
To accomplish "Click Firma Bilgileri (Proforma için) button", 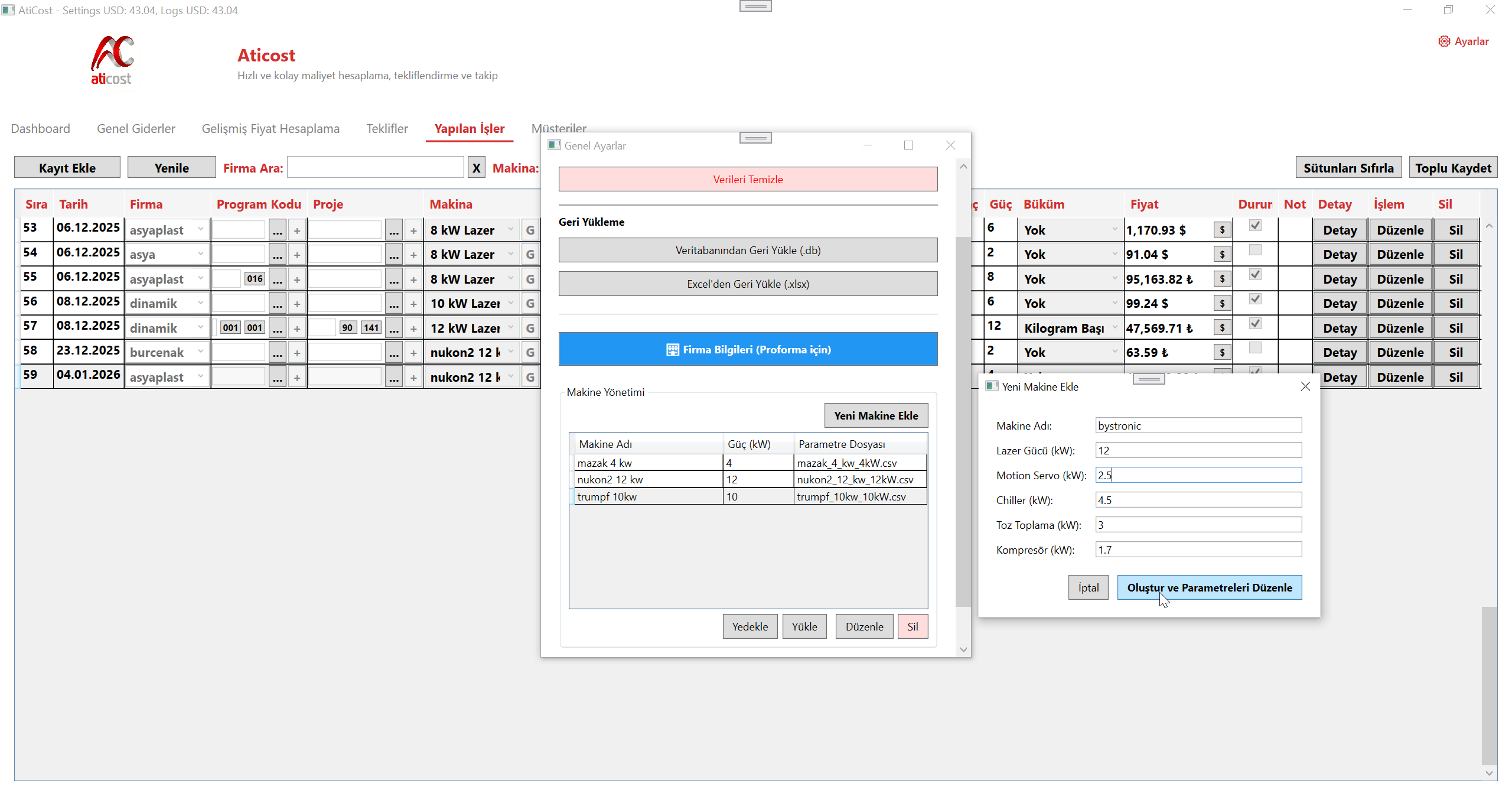I will coord(748,350).
